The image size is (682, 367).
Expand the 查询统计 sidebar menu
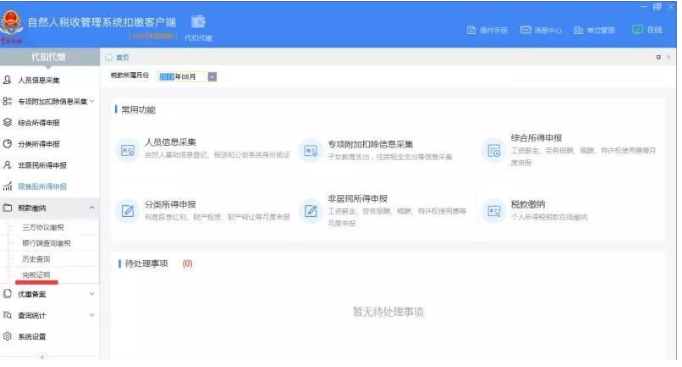[x=92, y=315]
